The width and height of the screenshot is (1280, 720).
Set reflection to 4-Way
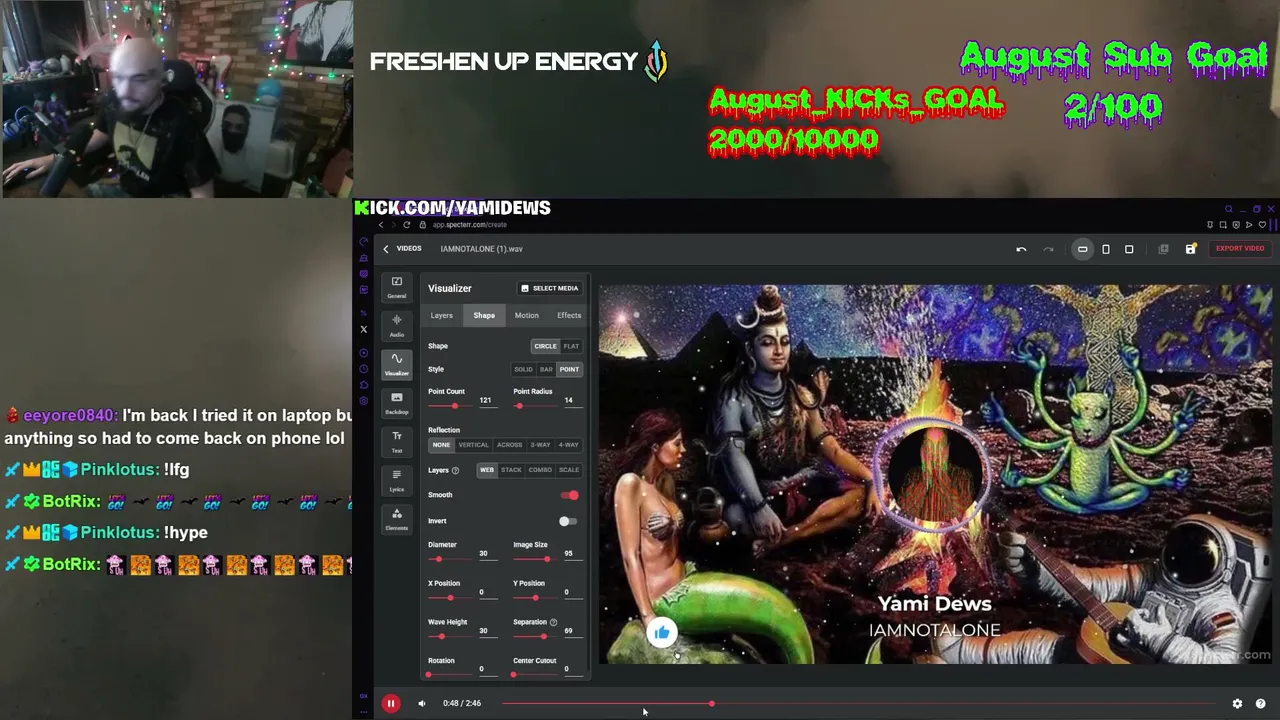[568, 445]
